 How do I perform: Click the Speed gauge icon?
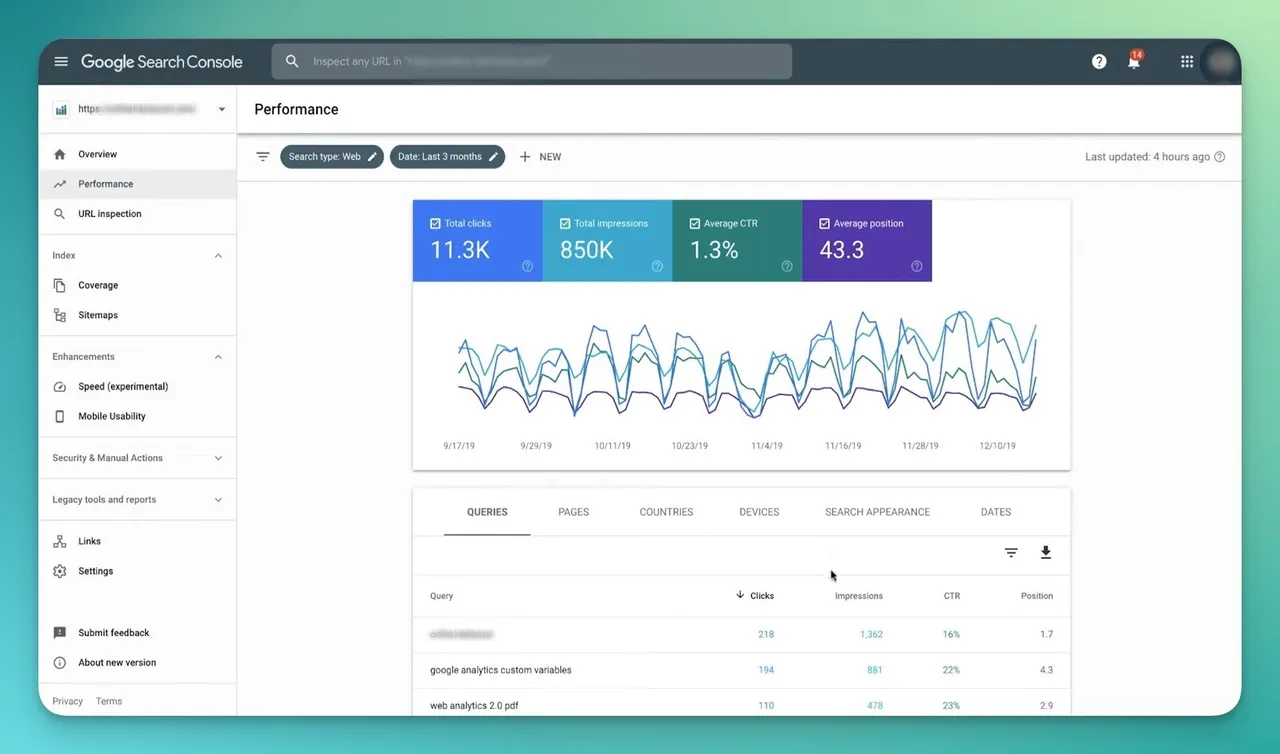[x=60, y=387]
